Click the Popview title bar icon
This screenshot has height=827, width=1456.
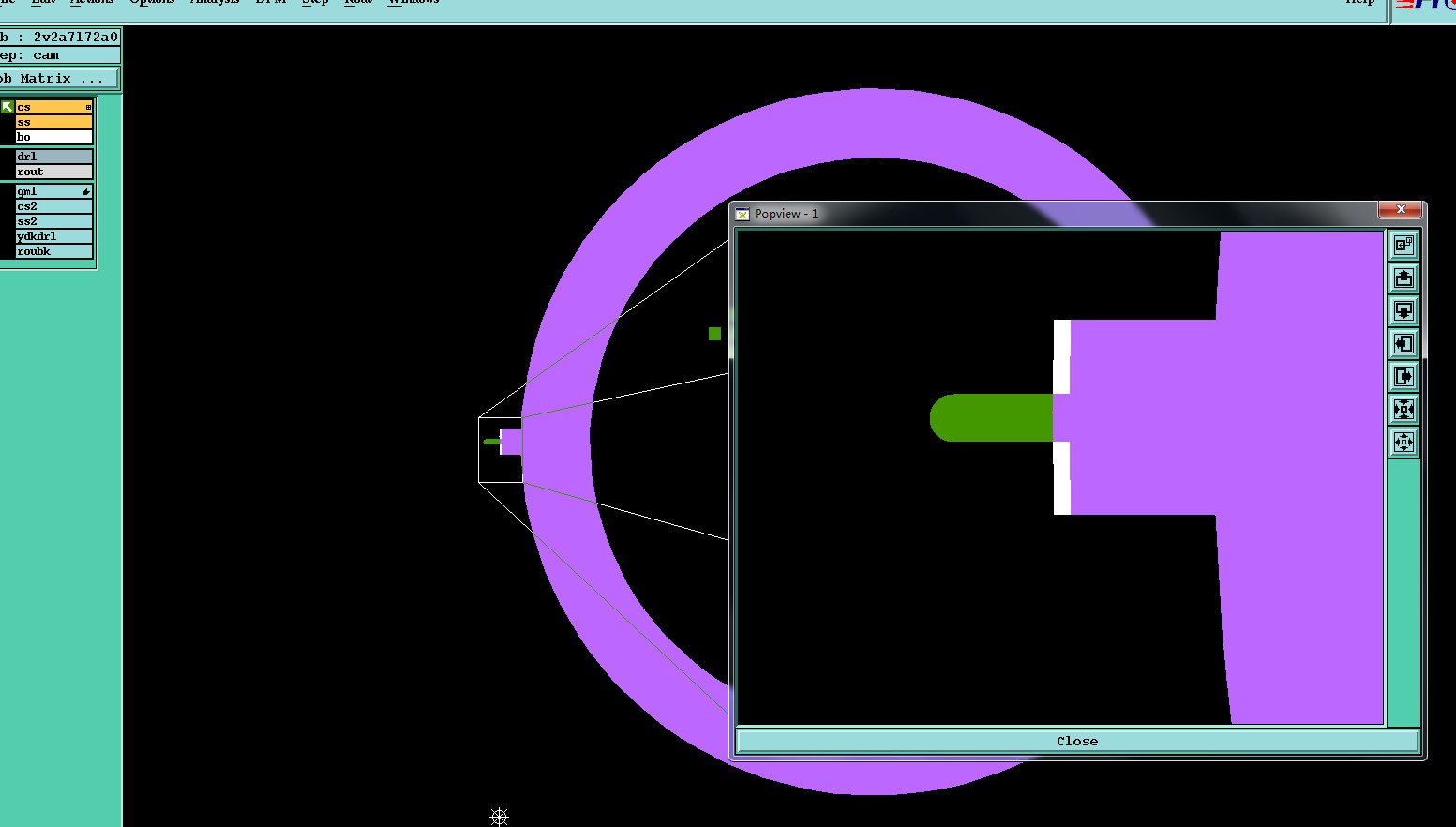tap(743, 214)
